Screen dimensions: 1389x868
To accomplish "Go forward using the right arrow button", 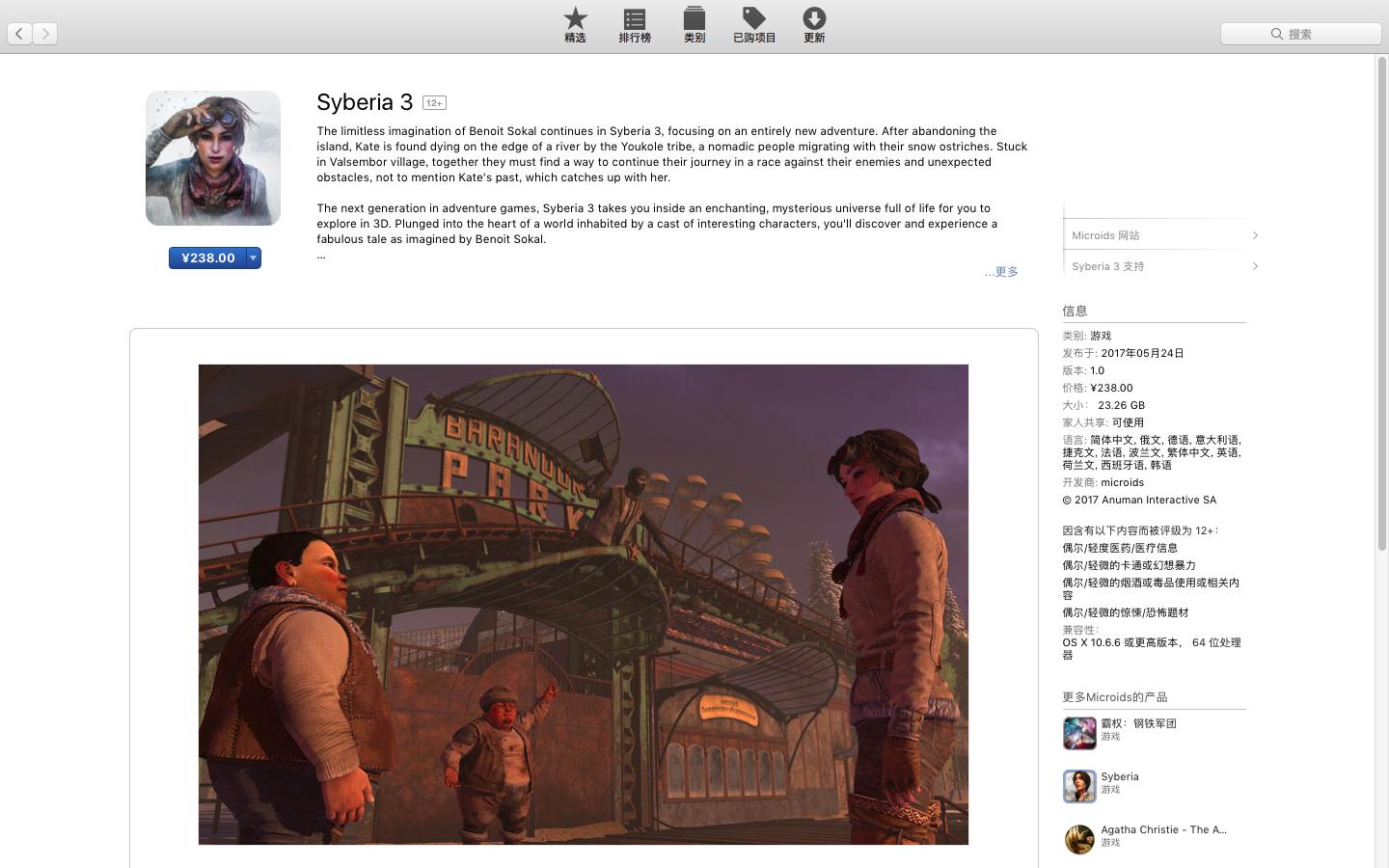I will click(45, 34).
